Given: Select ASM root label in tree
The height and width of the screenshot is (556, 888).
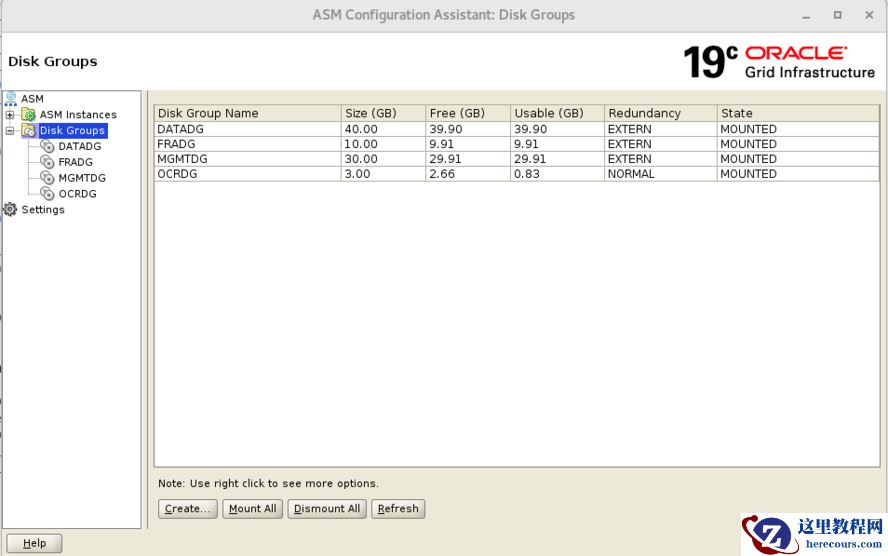Looking at the screenshot, I should [x=32, y=99].
